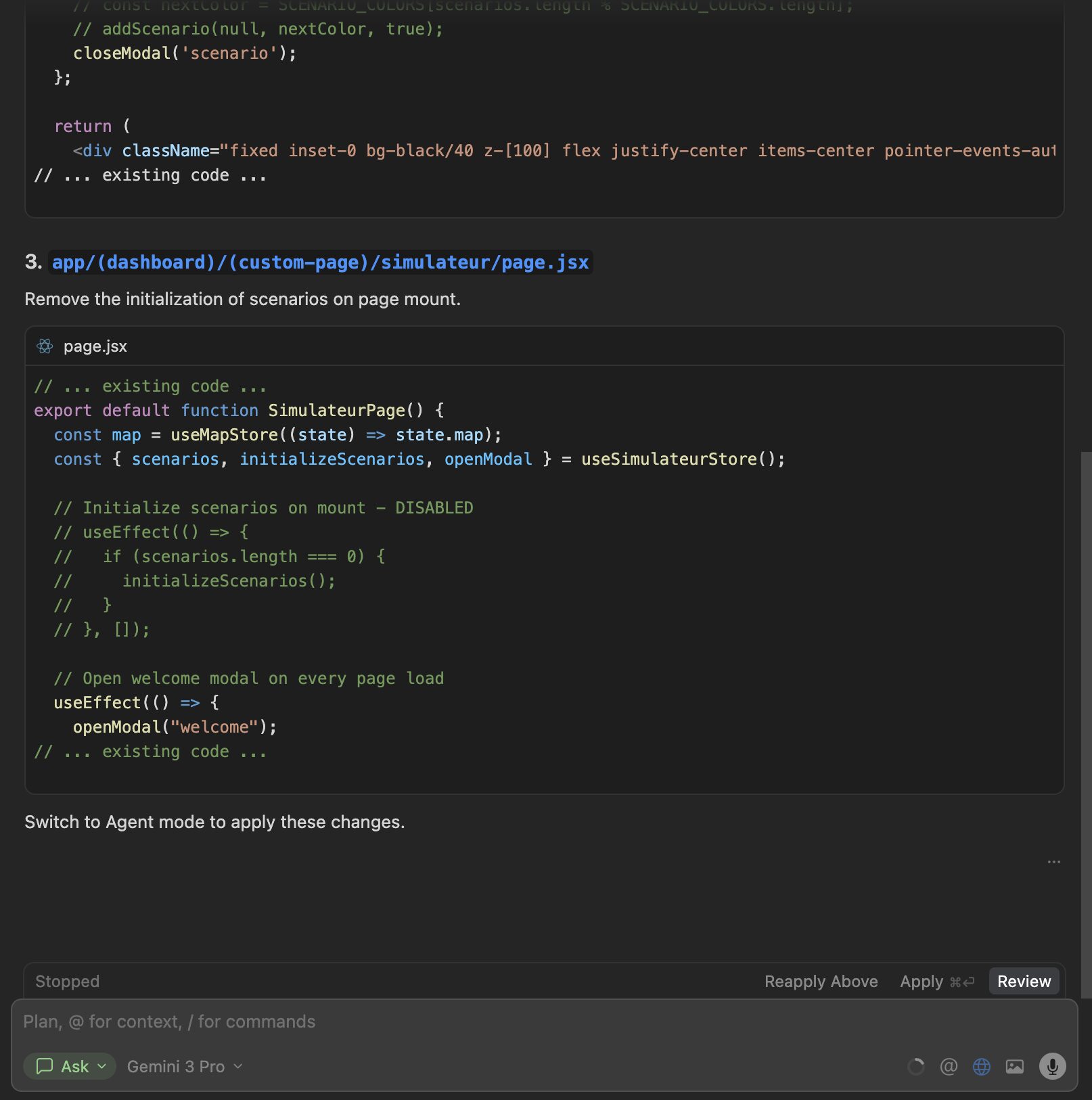The image size is (1092, 1100).
Task: Click the React icon beside page.jsx
Action: point(45,346)
